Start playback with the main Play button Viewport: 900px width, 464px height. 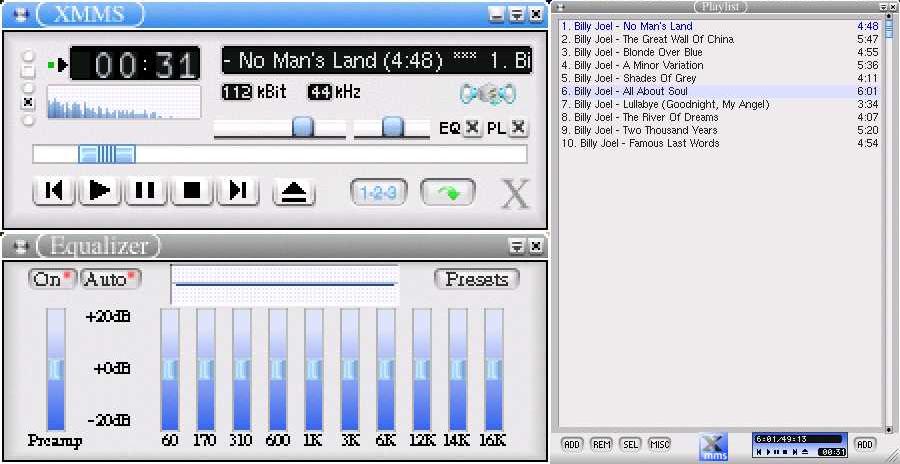click(x=100, y=190)
